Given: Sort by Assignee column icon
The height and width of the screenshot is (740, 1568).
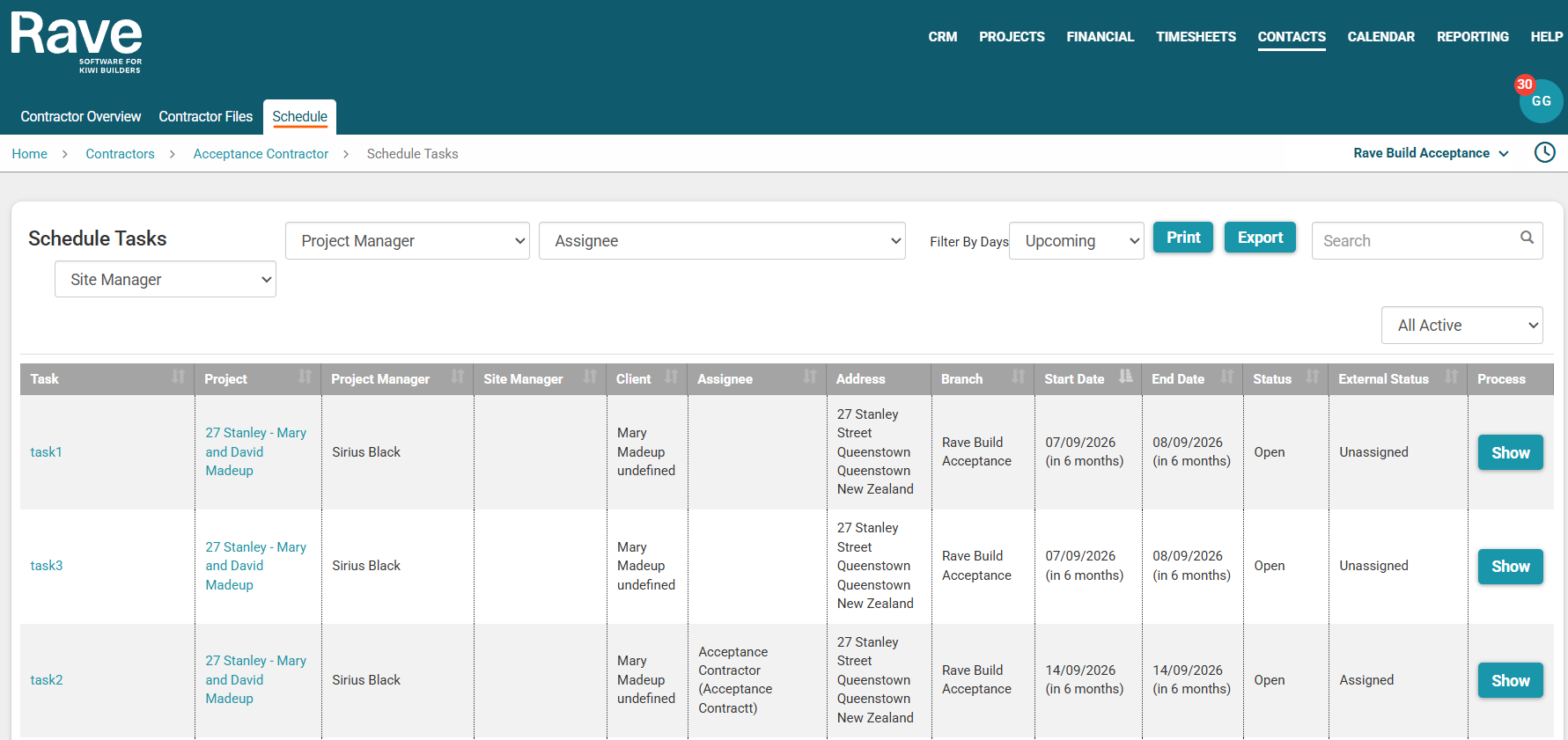Looking at the screenshot, I should click(809, 377).
